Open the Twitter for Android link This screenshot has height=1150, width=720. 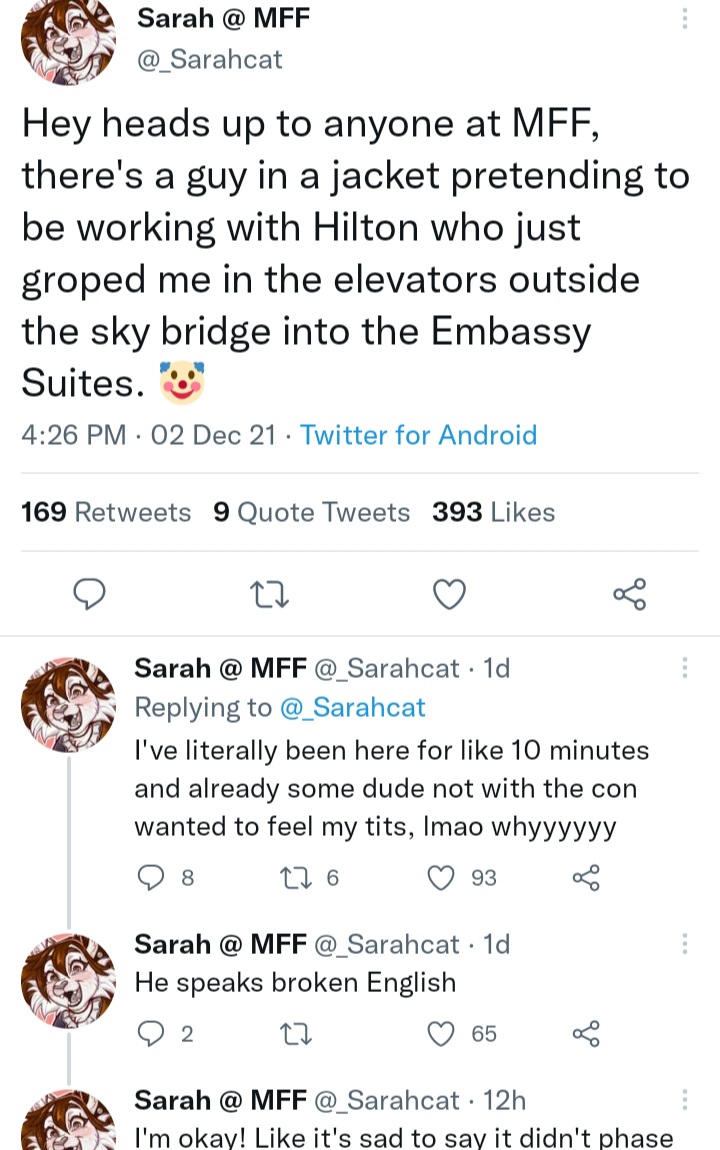click(419, 435)
